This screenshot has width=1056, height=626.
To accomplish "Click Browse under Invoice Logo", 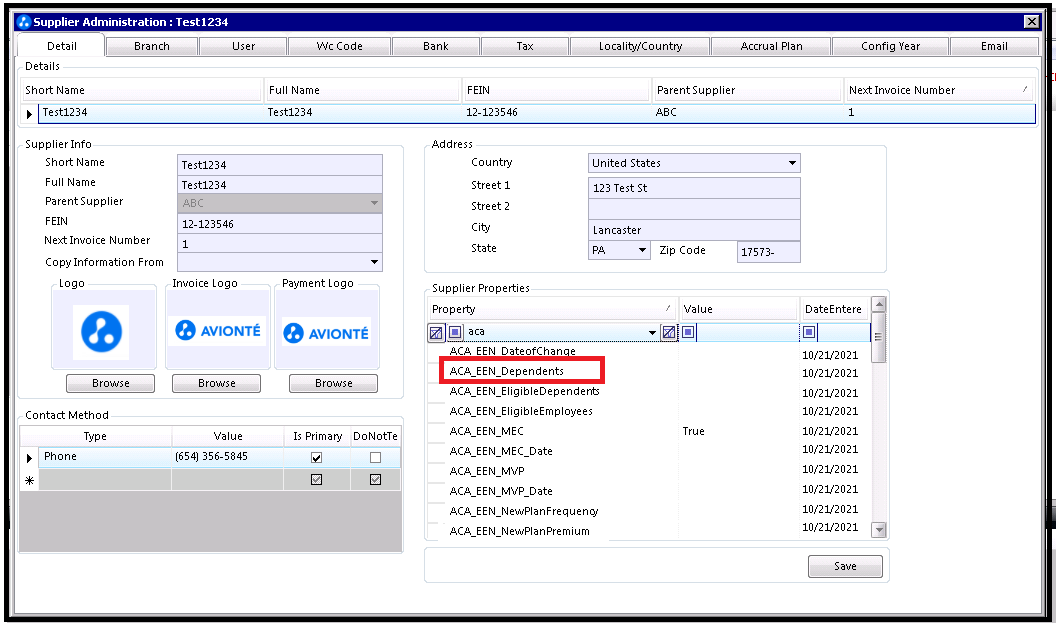I will click(x=216, y=383).
